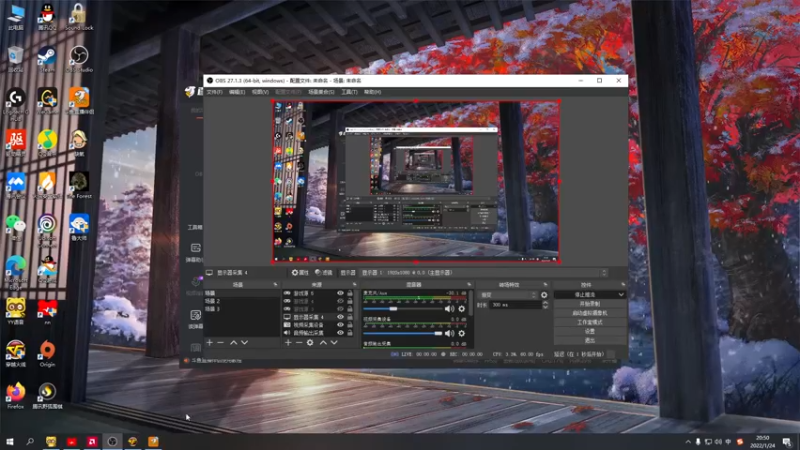Open the 帮助(H) menu

(372, 92)
